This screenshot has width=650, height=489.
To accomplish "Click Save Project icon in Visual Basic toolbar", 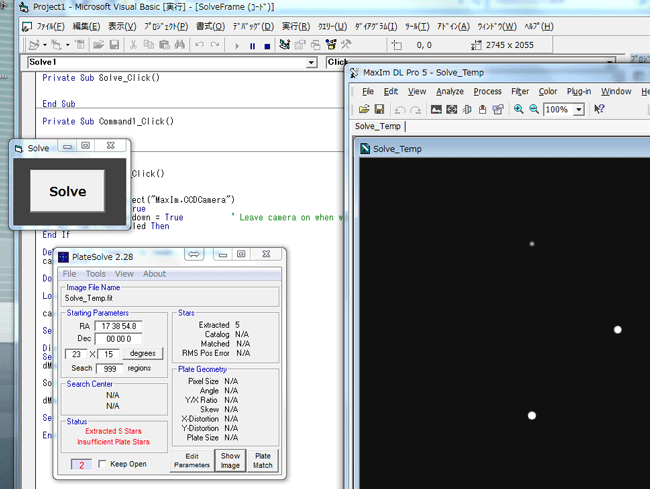I will 114,45.
